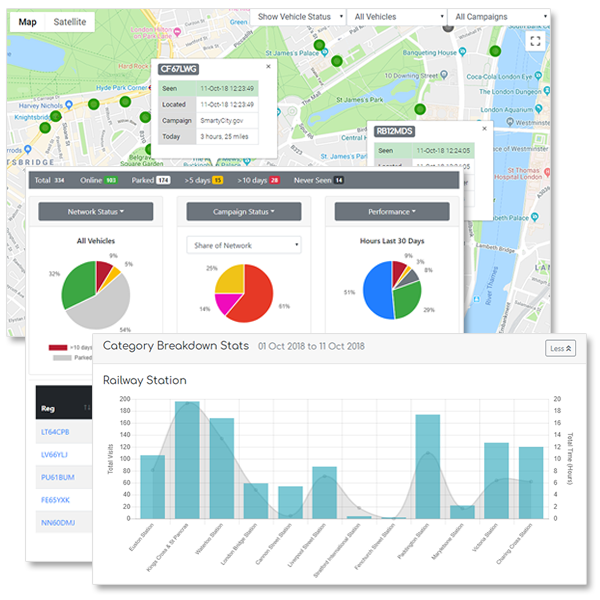Filter by >5 days 15 vehicles
Image resolution: width=600 pixels, height=600 pixels.
click(x=204, y=180)
